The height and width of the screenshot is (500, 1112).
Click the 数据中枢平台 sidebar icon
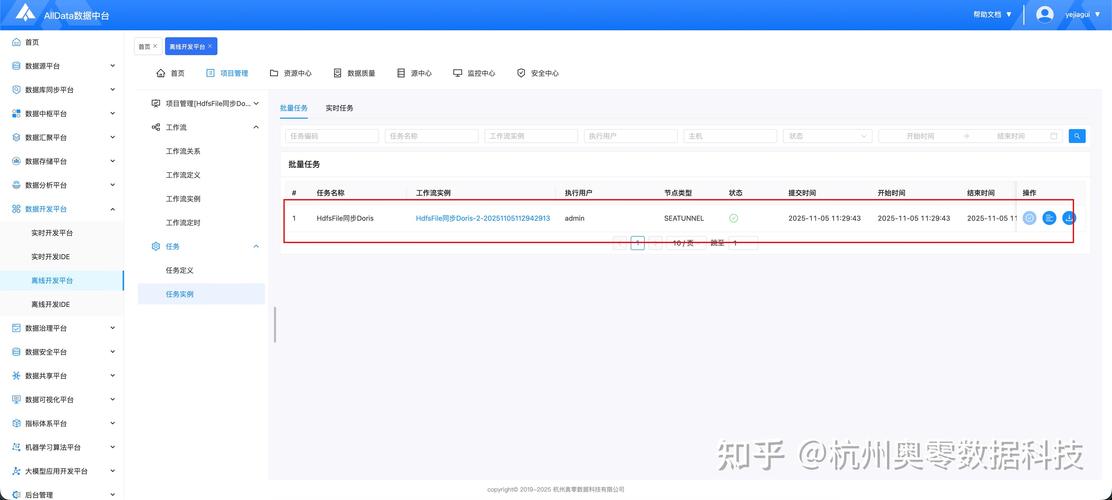click(x=16, y=113)
